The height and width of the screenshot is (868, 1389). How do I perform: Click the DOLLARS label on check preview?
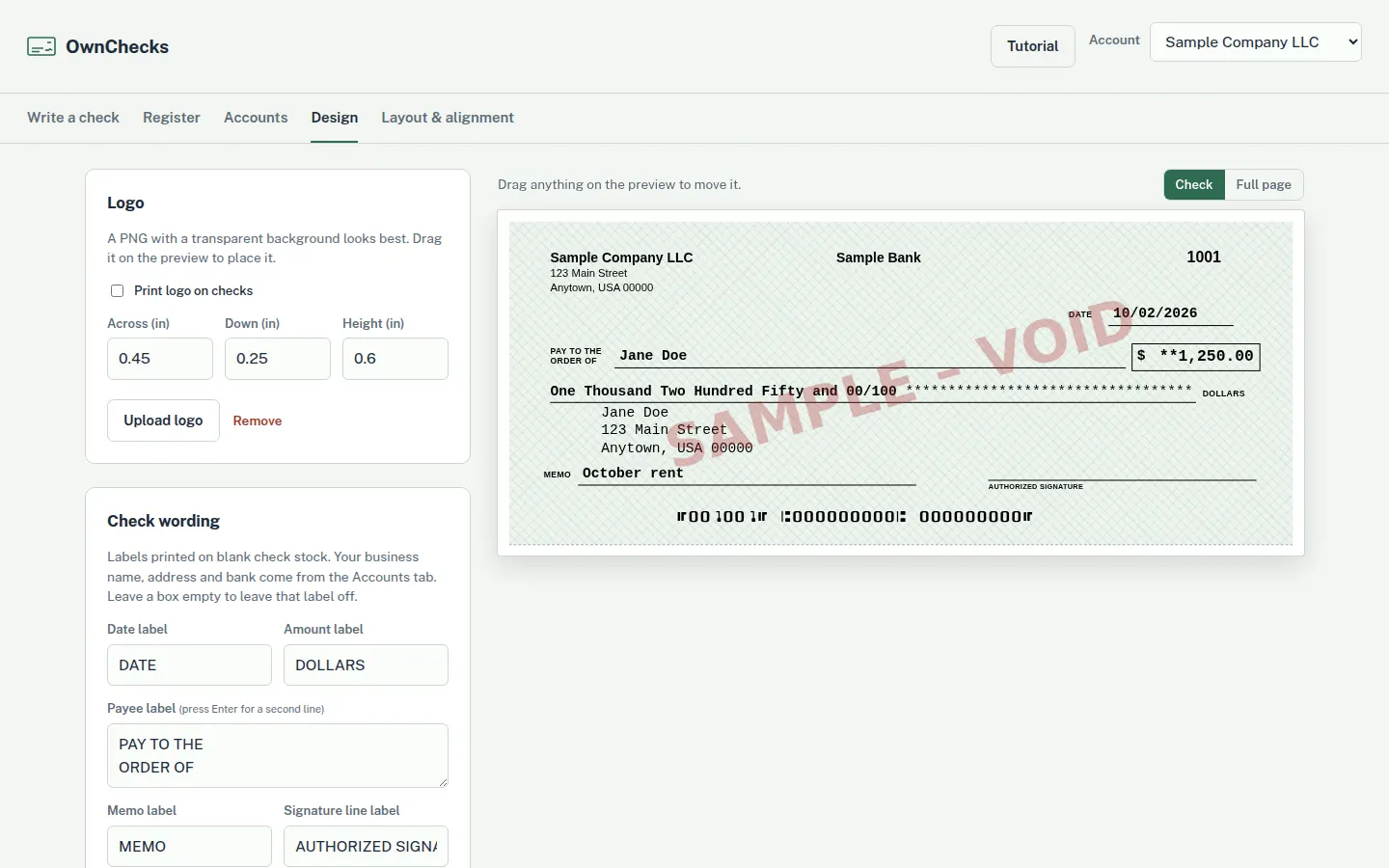point(1223,393)
